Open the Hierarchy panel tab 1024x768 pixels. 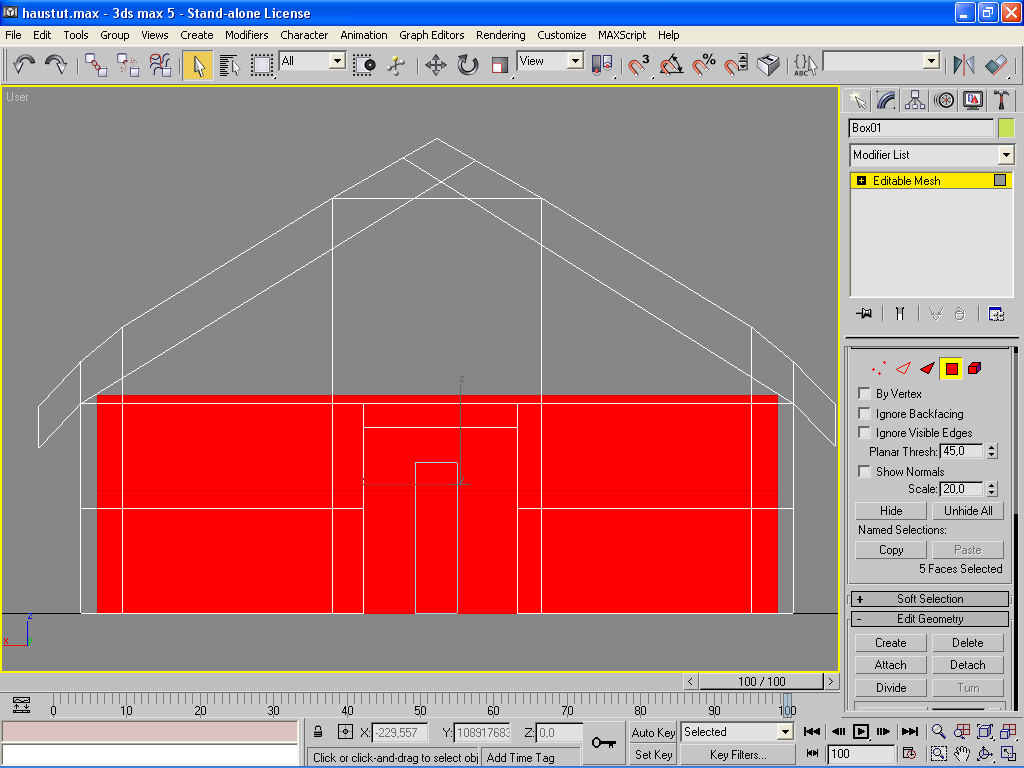pos(915,100)
